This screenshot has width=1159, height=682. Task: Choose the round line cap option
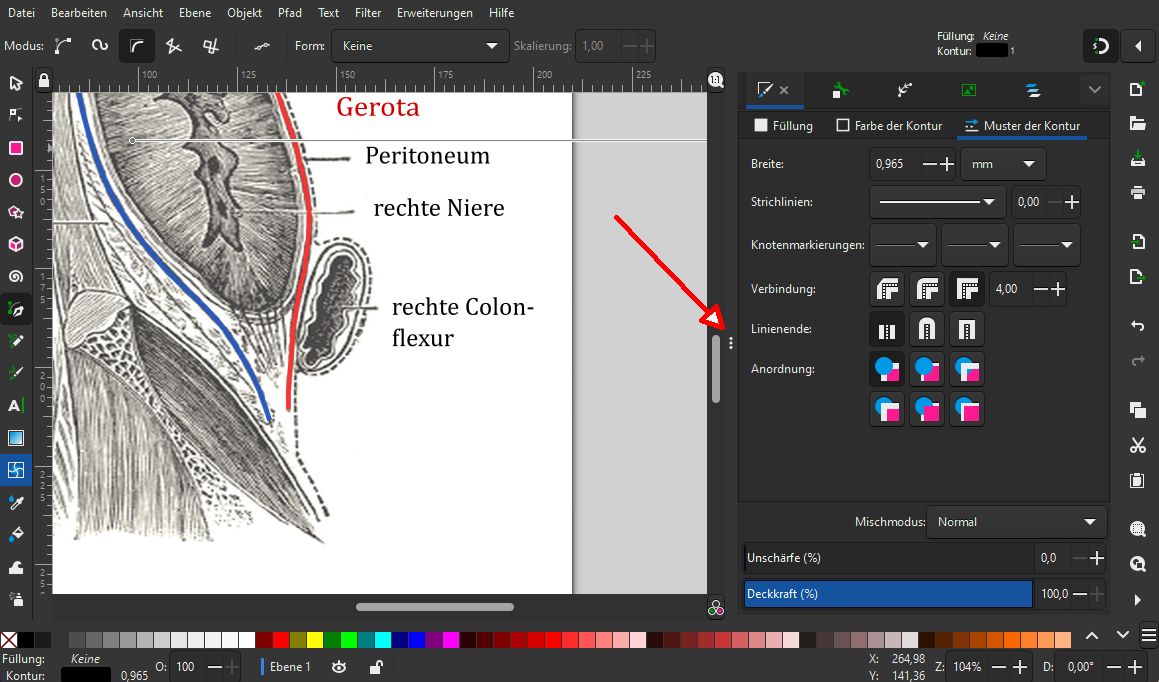point(927,329)
